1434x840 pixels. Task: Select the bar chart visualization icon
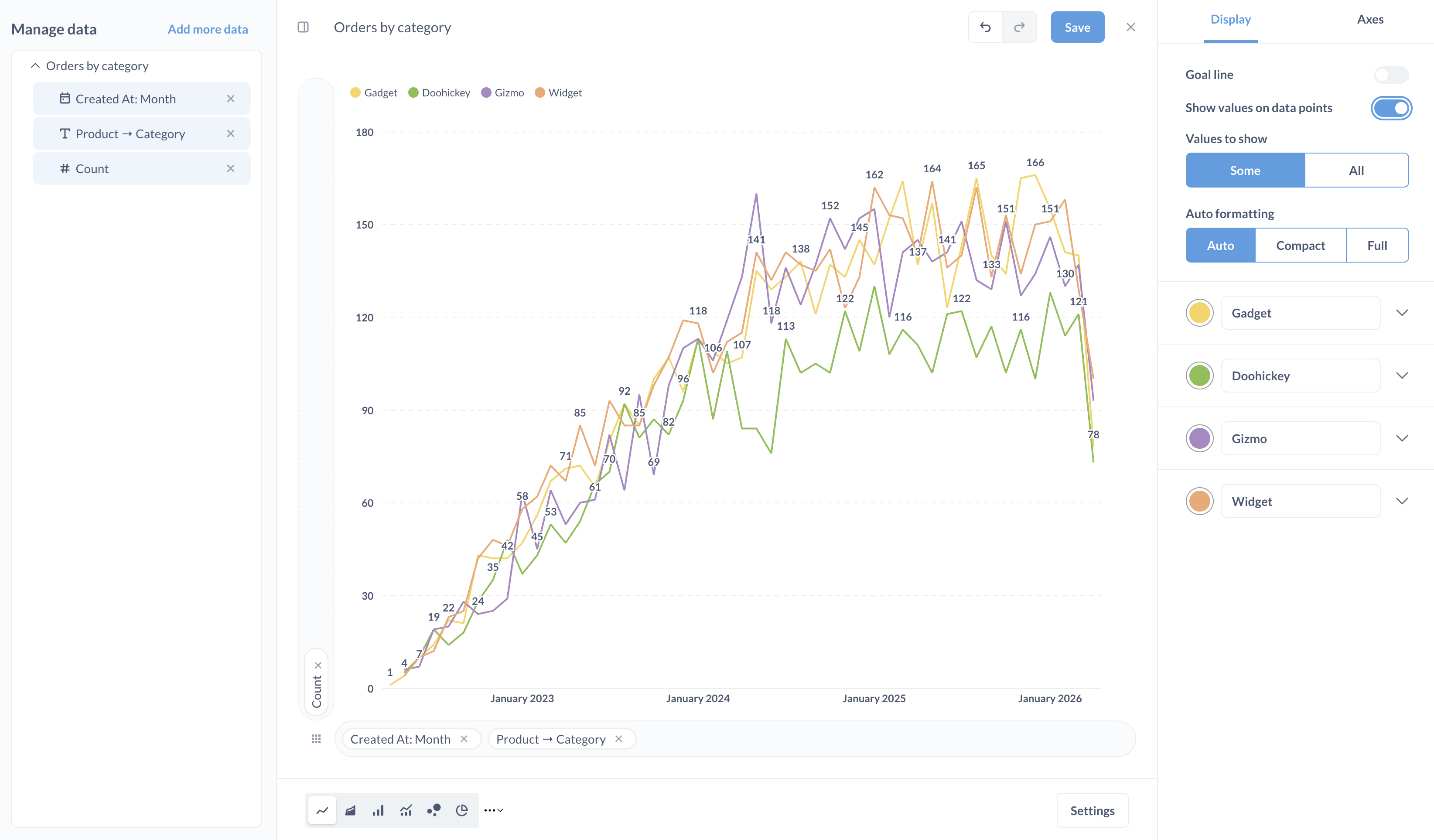click(379, 810)
